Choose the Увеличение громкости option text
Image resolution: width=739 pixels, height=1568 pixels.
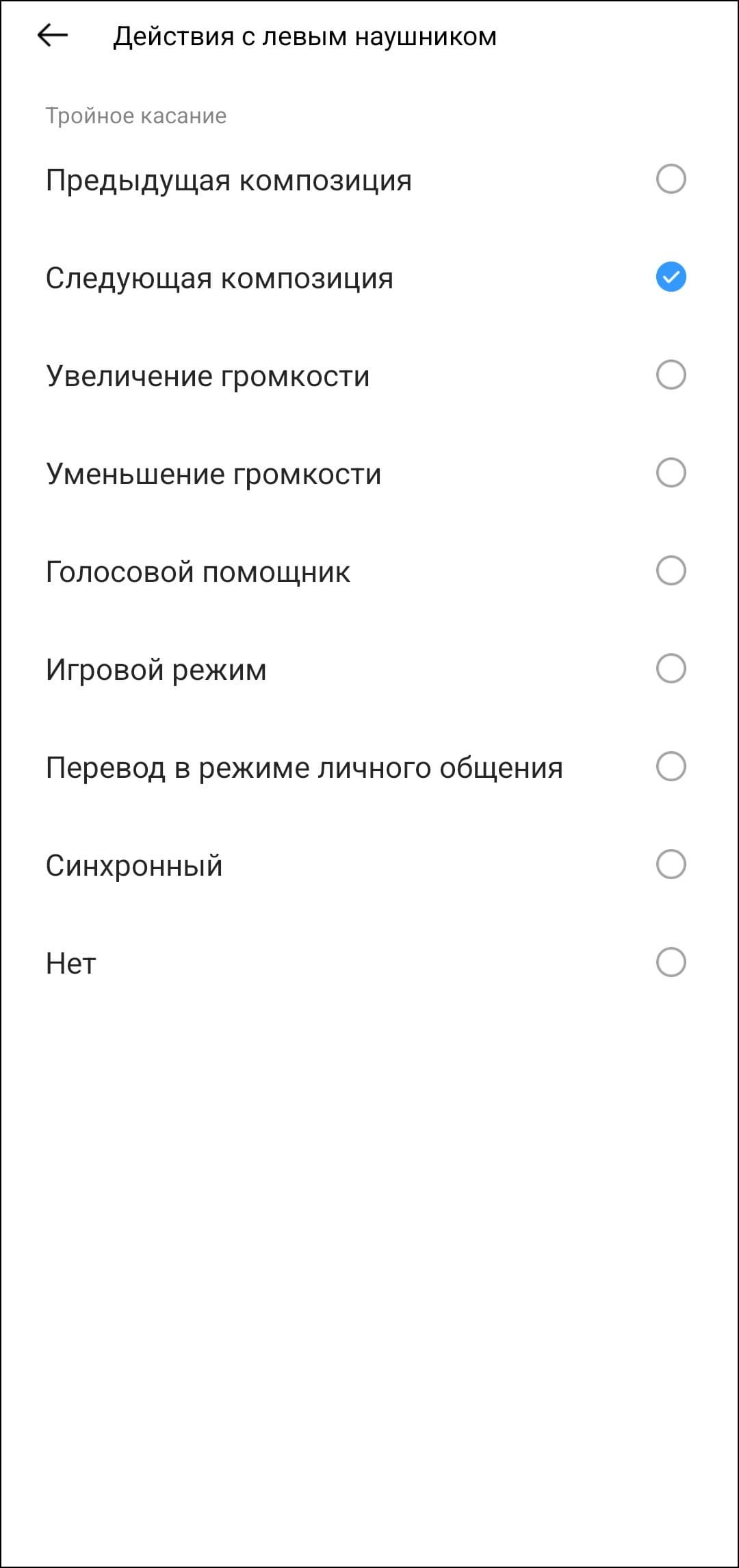[207, 377]
